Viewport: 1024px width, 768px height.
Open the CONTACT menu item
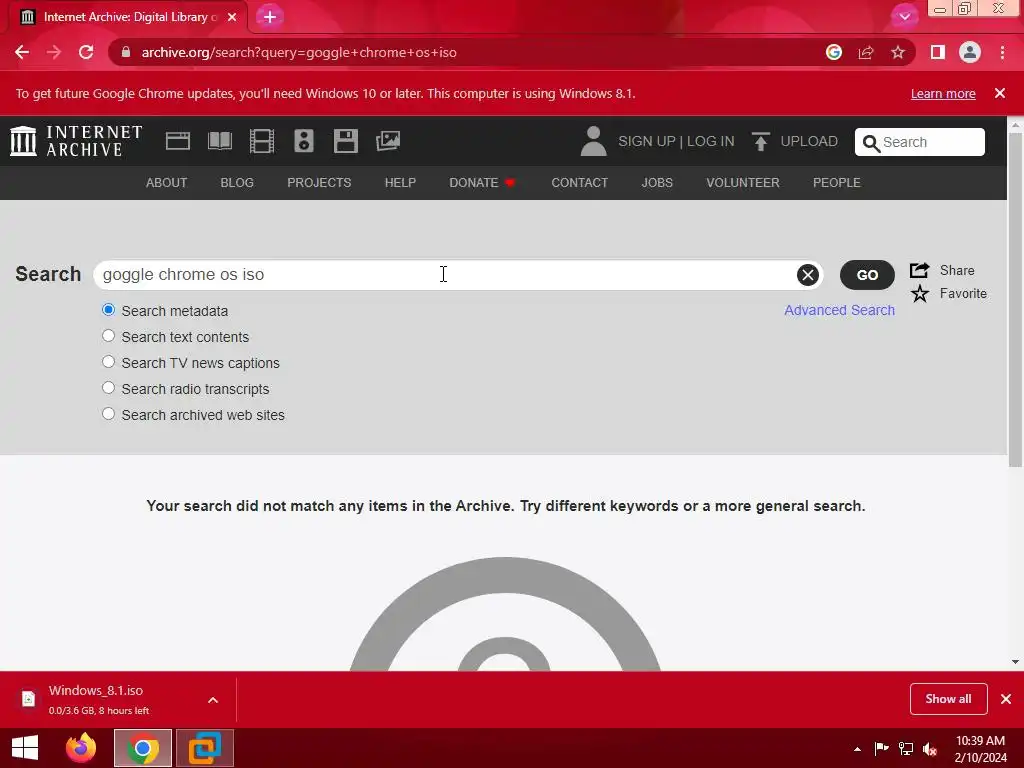coord(579,183)
